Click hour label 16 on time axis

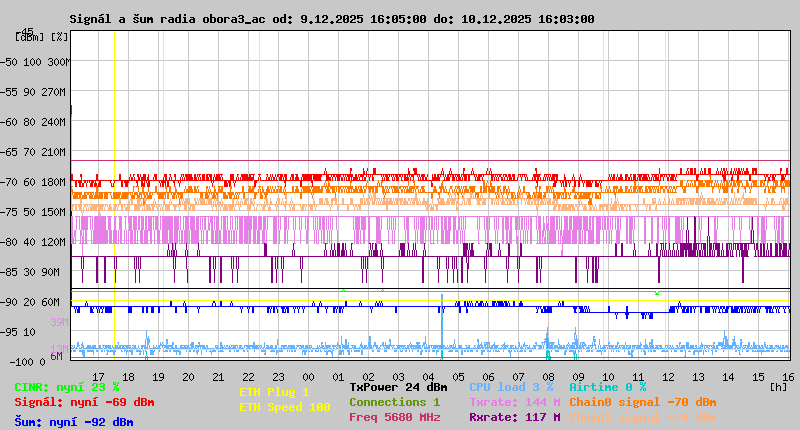click(x=788, y=377)
